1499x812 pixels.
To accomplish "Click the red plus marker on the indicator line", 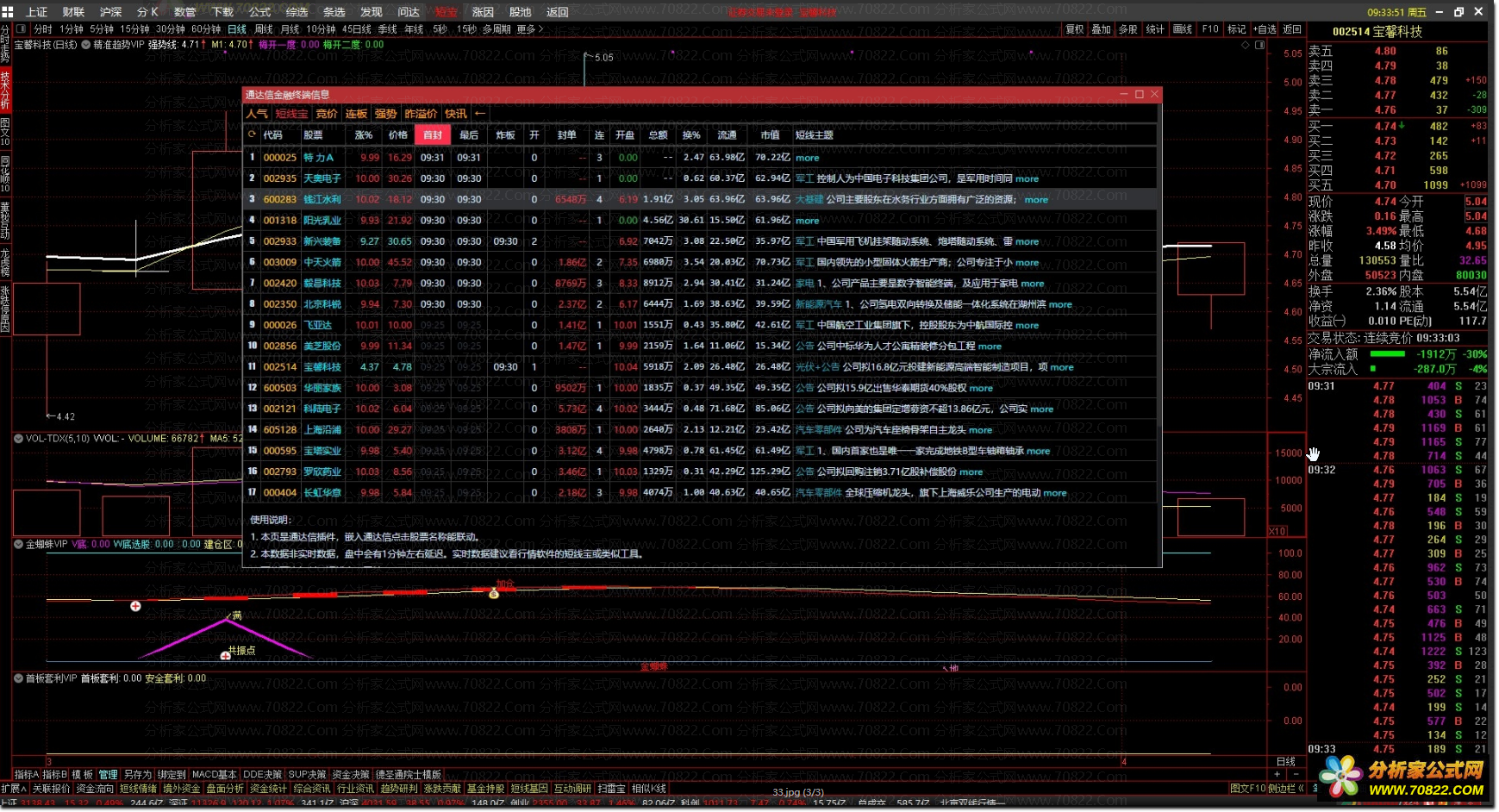I will coord(135,606).
